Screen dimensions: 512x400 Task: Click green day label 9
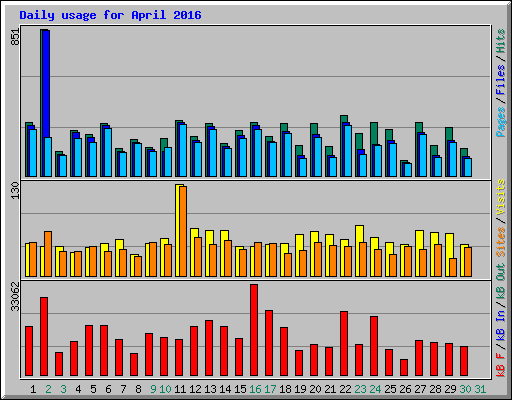(x=153, y=389)
